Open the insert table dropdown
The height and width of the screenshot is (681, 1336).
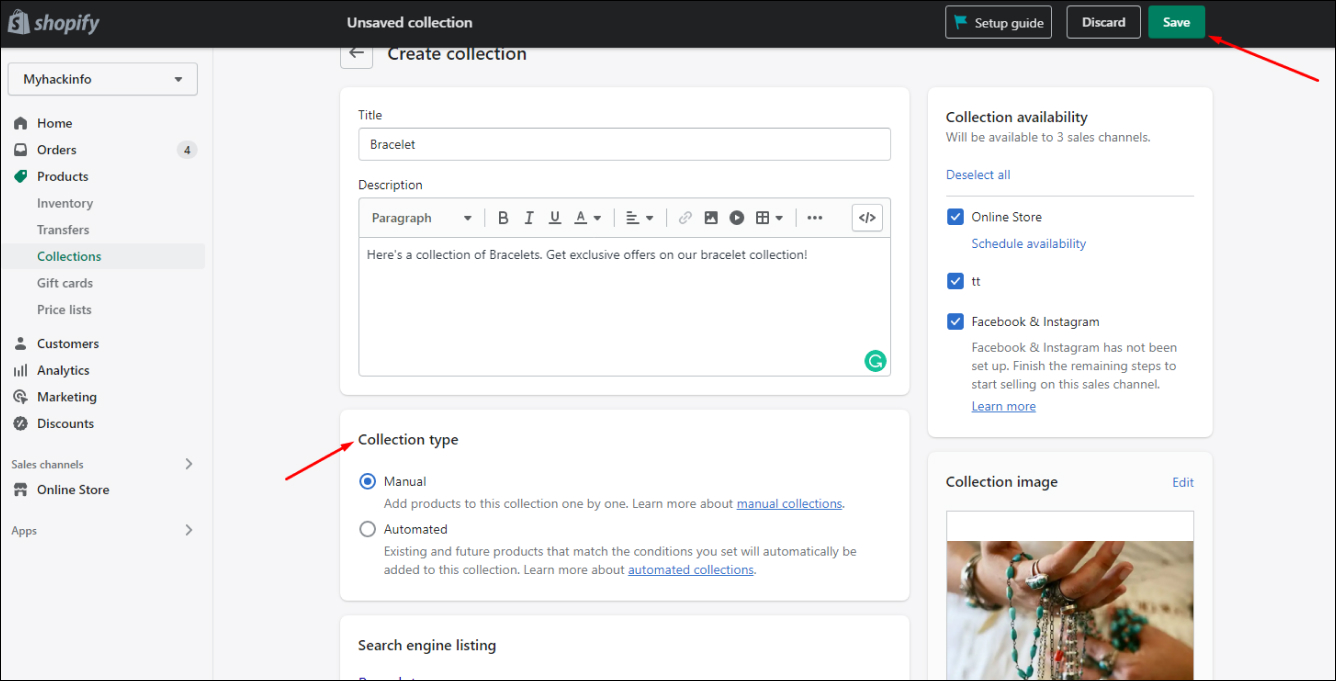[769, 218]
